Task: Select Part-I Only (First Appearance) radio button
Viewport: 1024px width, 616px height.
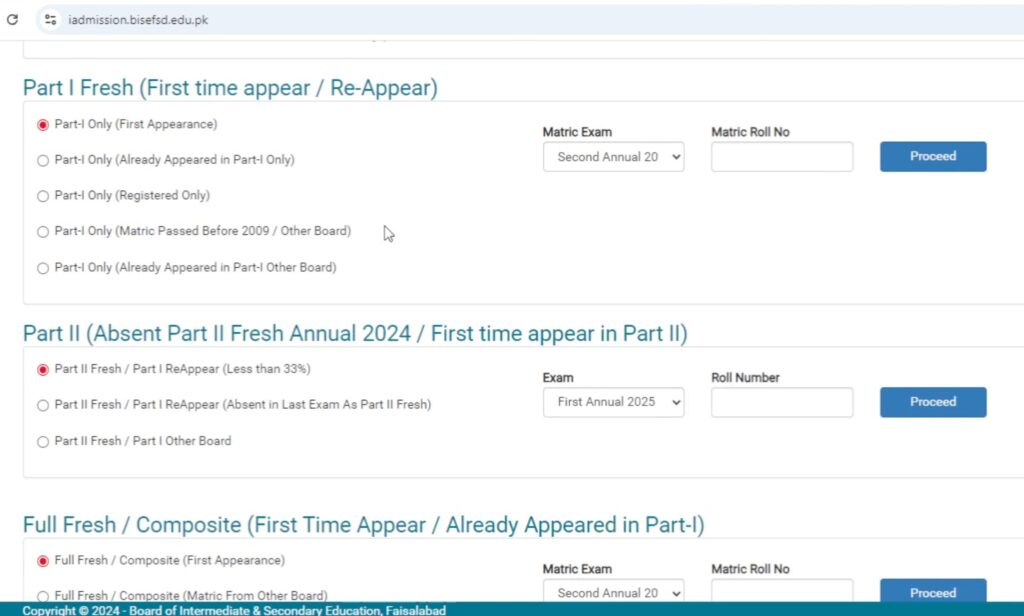Action: [43, 125]
